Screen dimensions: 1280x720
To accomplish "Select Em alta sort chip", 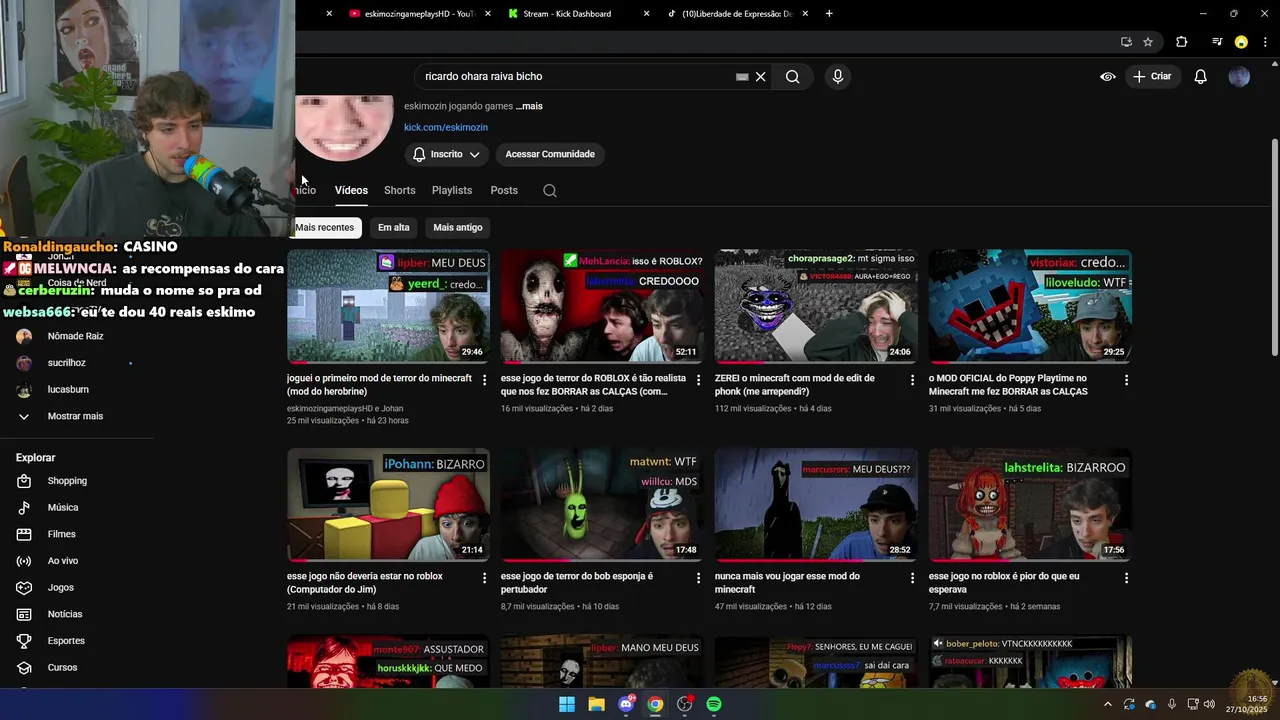I will coord(394,228).
